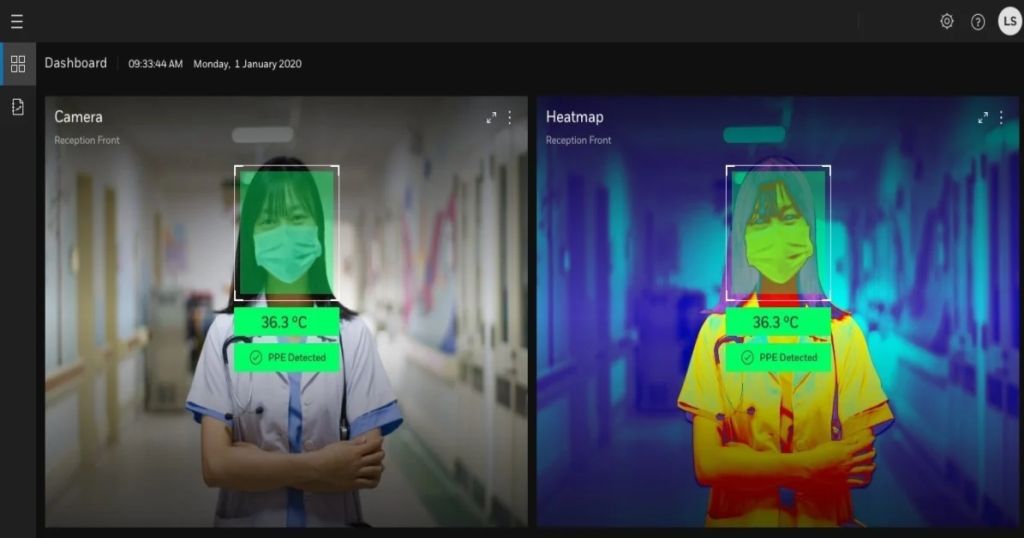This screenshot has height=538, width=1024.
Task: Click 36.3 °C reading in Camera panel
Action: (x=286, y=322)
